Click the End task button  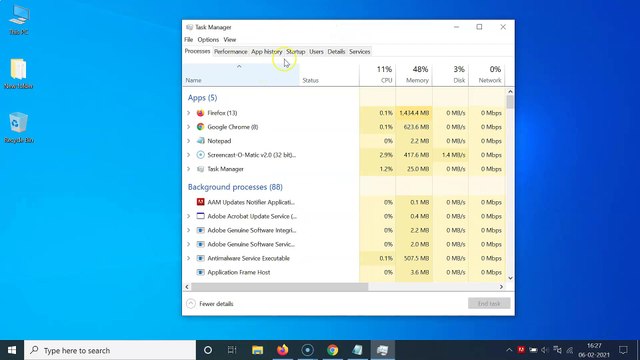489,304
